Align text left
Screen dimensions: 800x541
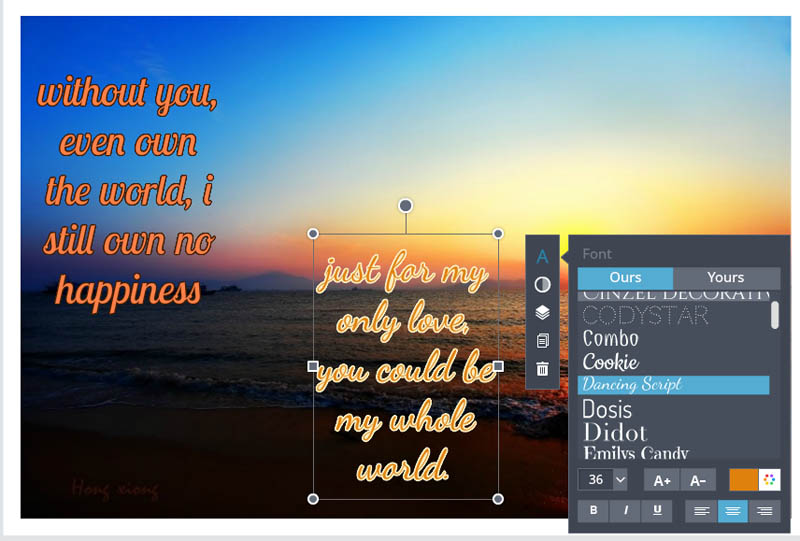click(702, 511)
